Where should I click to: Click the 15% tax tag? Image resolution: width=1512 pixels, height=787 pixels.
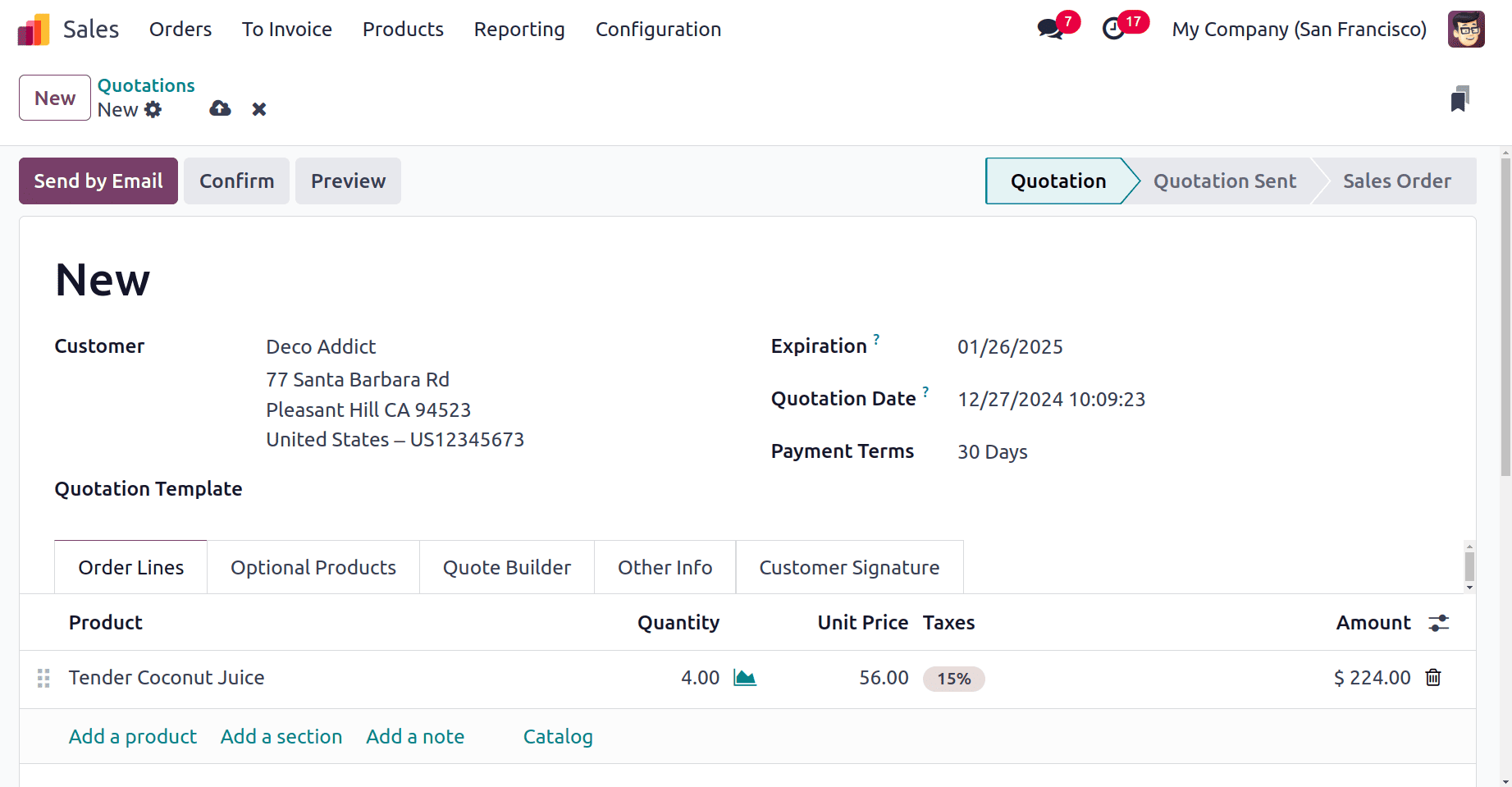point(954,679)
